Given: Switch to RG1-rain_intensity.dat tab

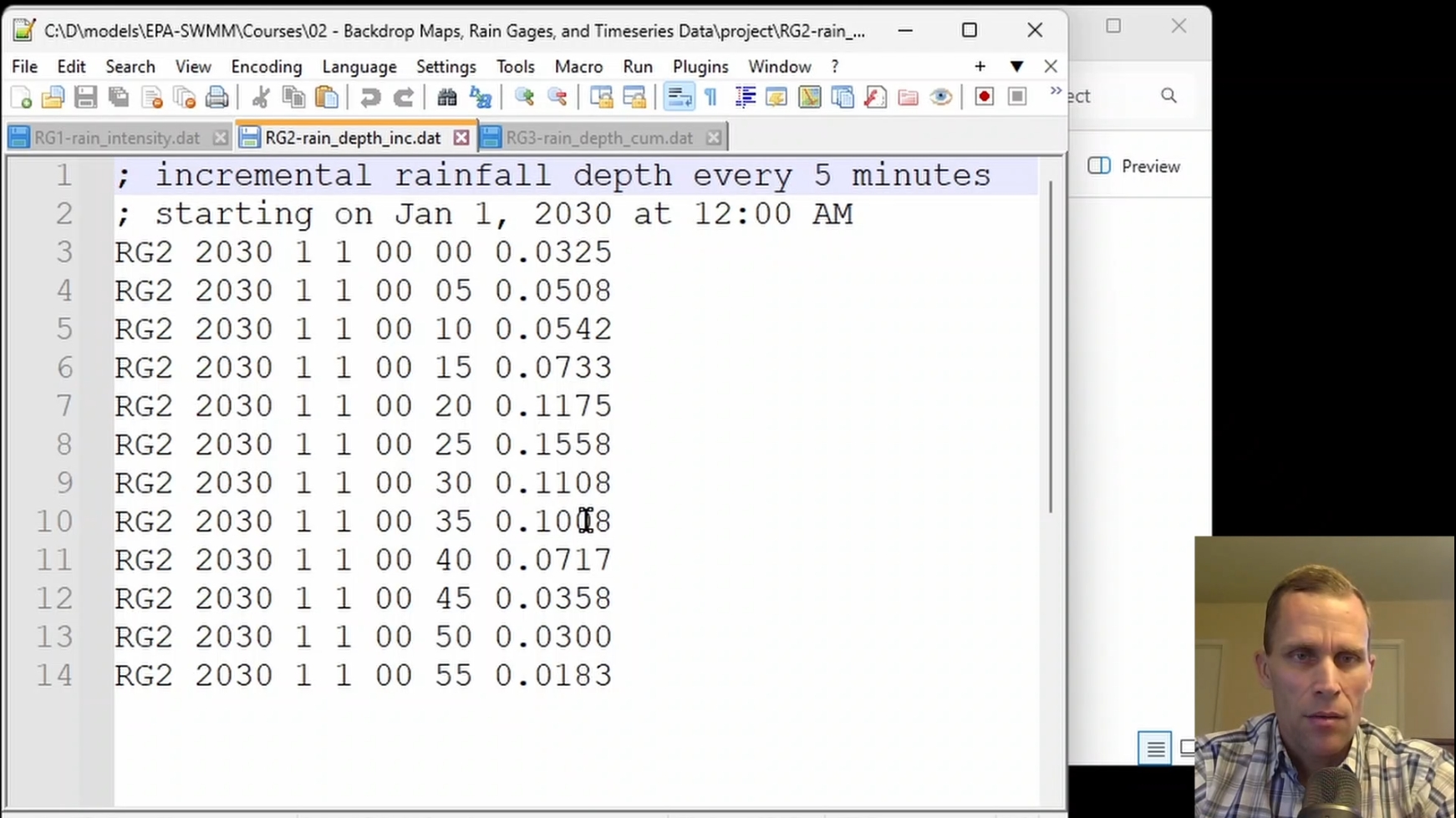Looking at the screenshot, I should click(117, 138).
